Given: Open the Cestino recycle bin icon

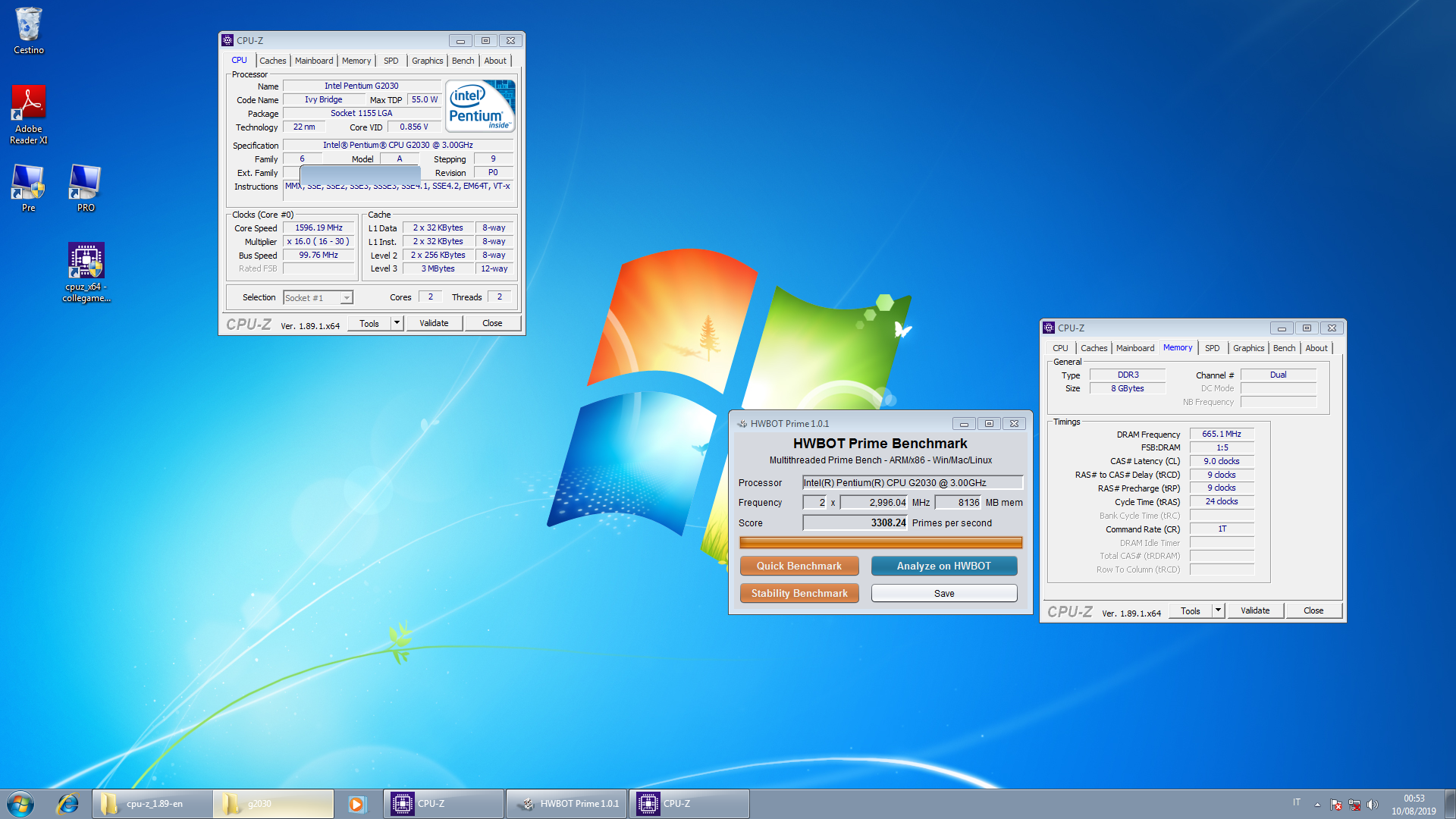Looking at the screenshot, I should (29, 31).
